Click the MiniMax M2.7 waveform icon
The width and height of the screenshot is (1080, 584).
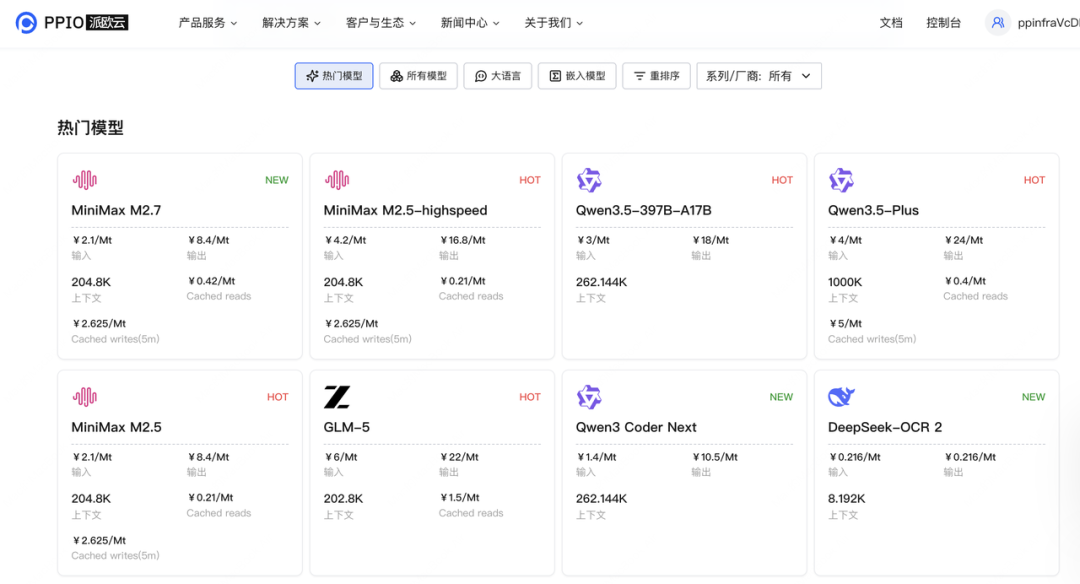(85, 180)
